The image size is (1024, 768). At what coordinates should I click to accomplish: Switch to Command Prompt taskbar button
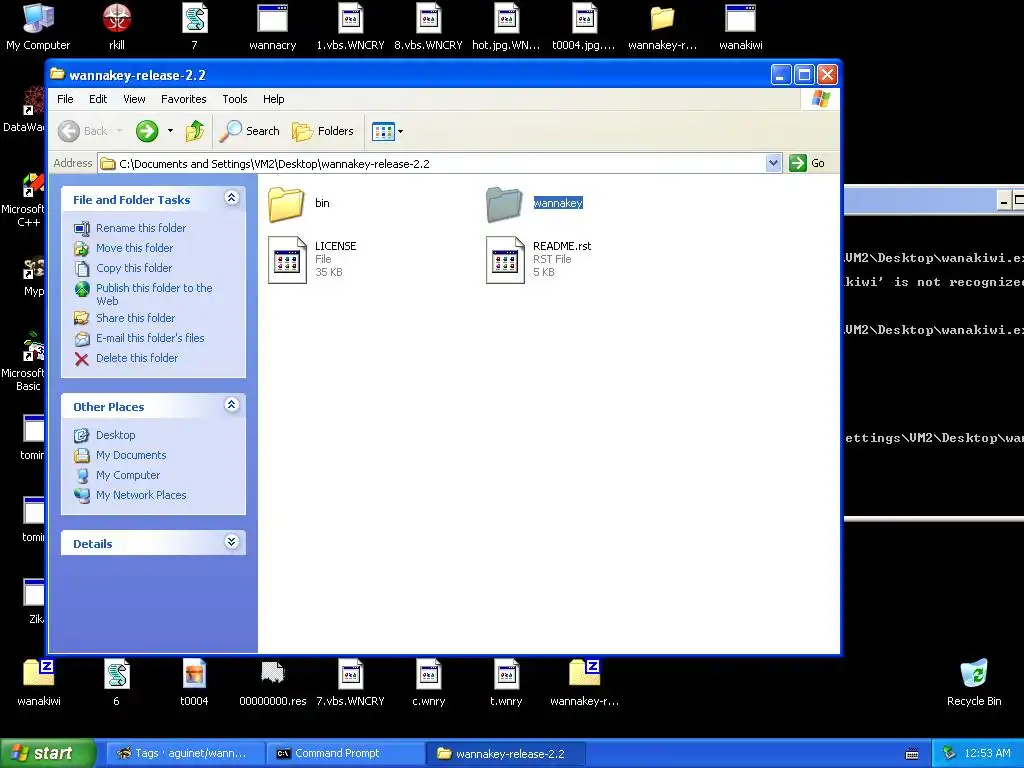(x=345, y=753)
